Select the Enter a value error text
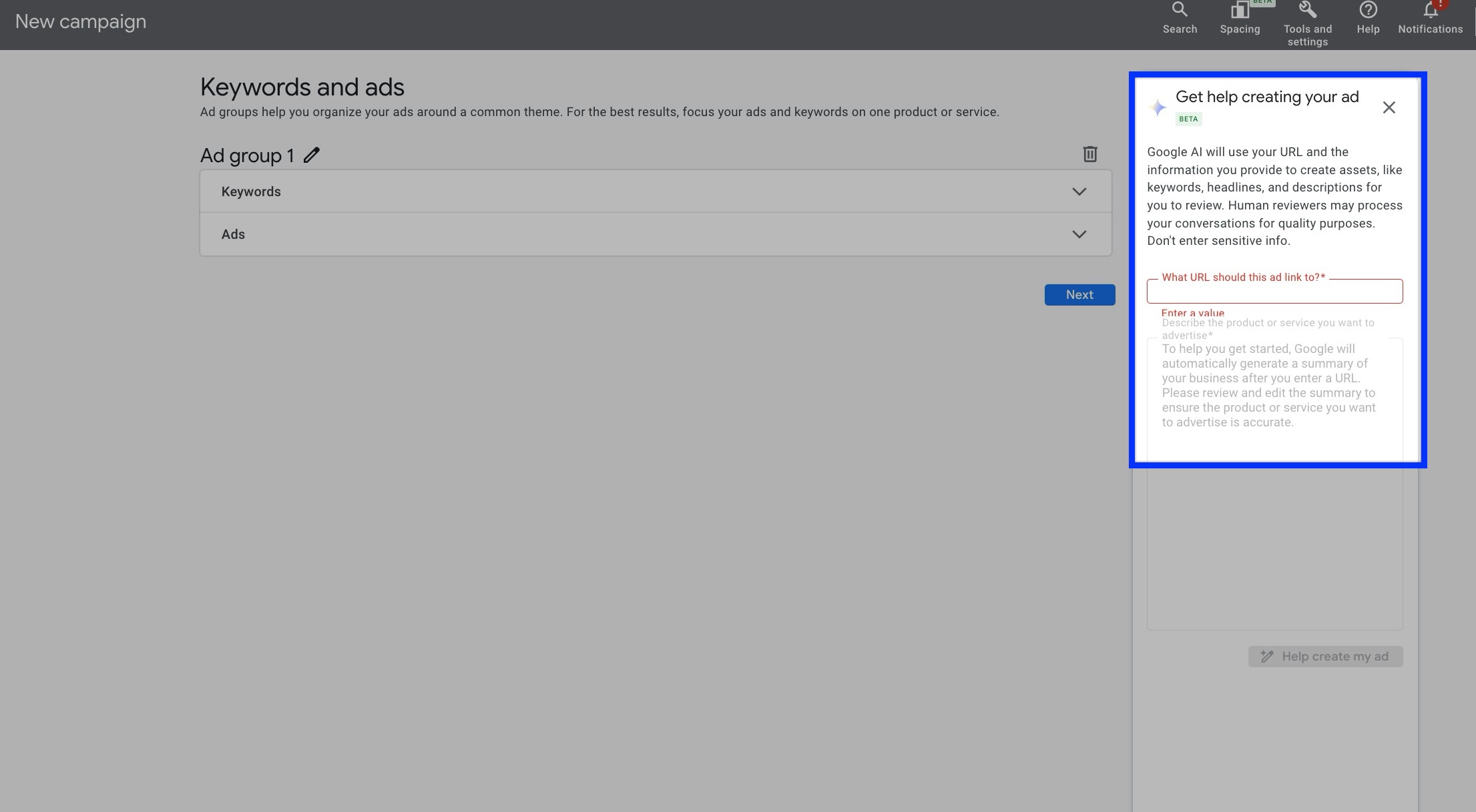 coord(1192,313)
